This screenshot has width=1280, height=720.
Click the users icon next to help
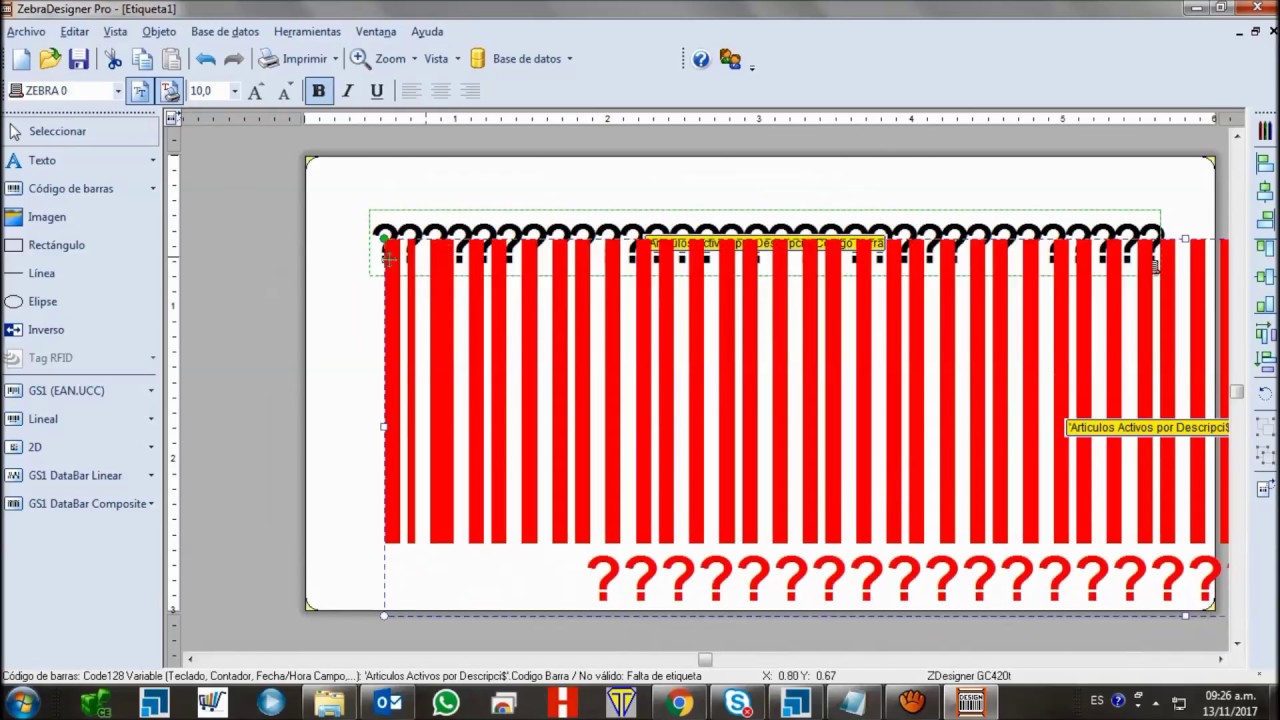pos(730,59)
